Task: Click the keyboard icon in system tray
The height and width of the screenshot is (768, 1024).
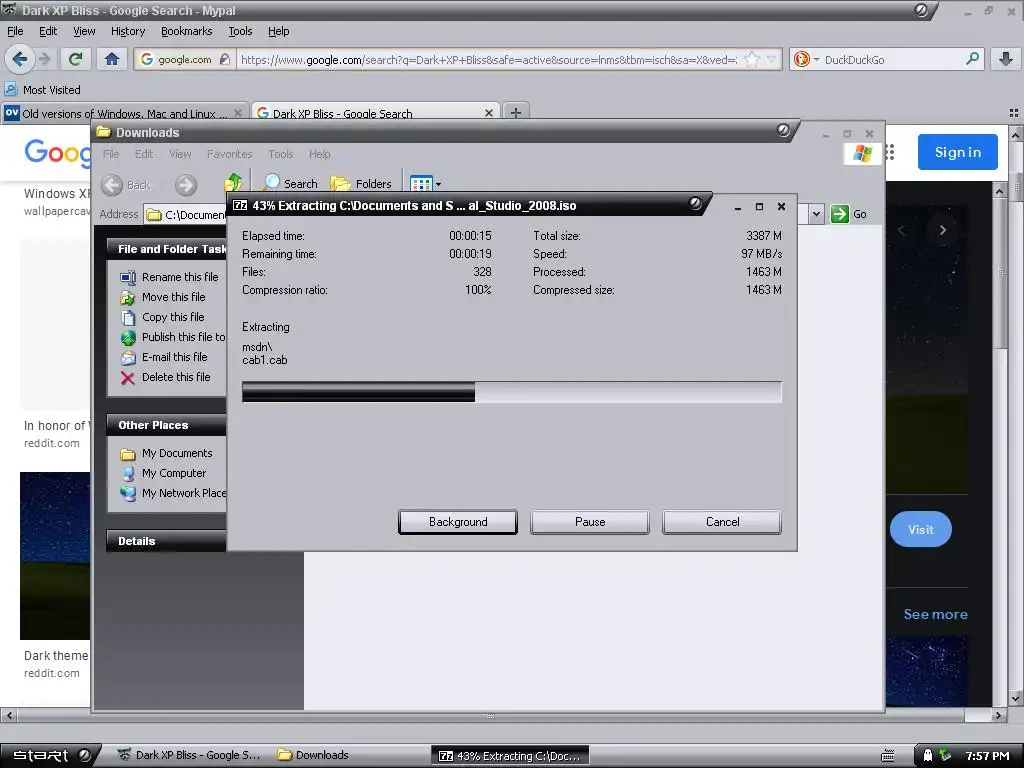Action: 888,756
